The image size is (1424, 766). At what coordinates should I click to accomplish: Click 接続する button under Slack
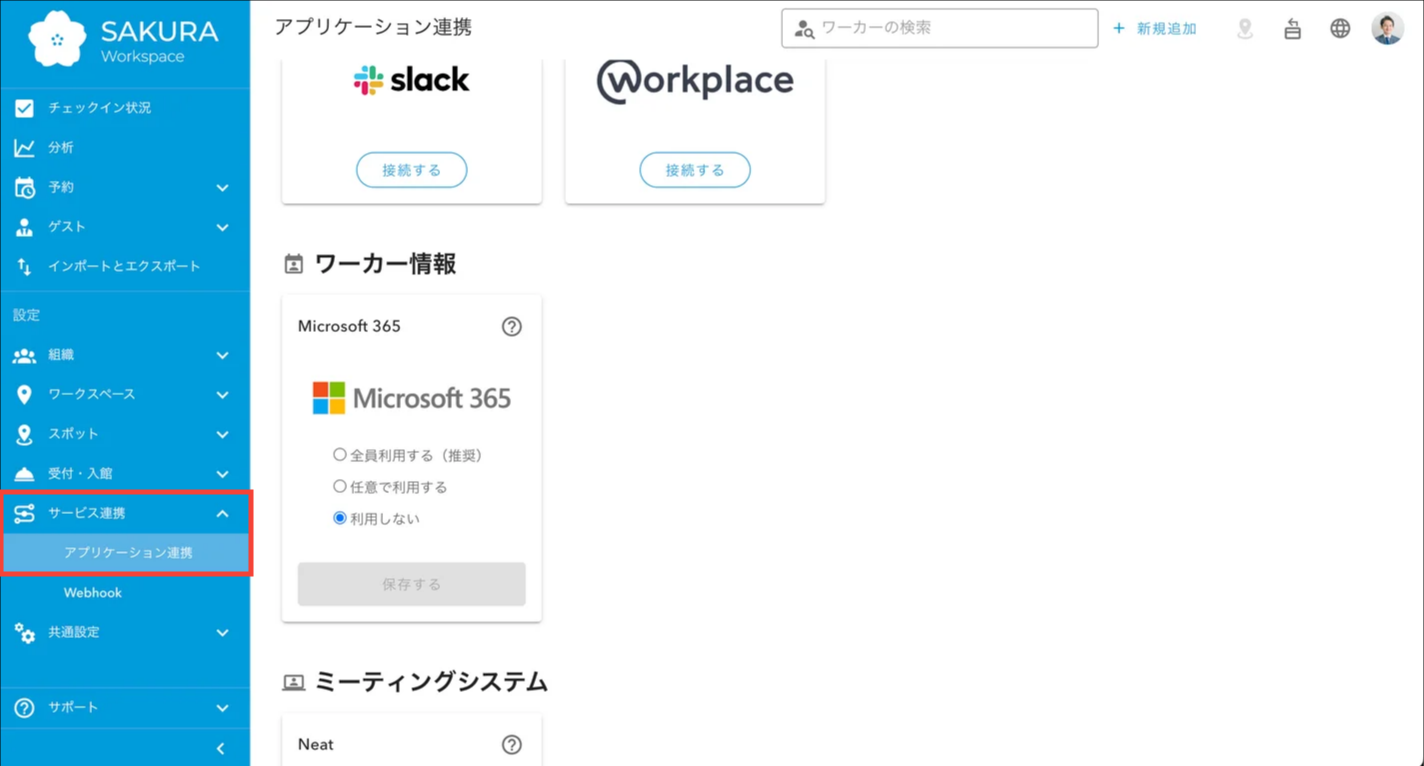(411, 170)
